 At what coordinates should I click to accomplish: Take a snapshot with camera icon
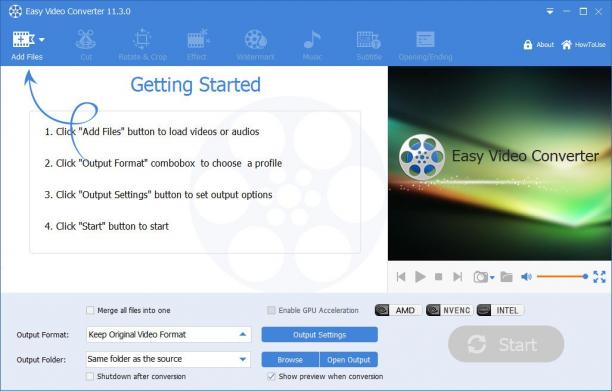point(480,277)
